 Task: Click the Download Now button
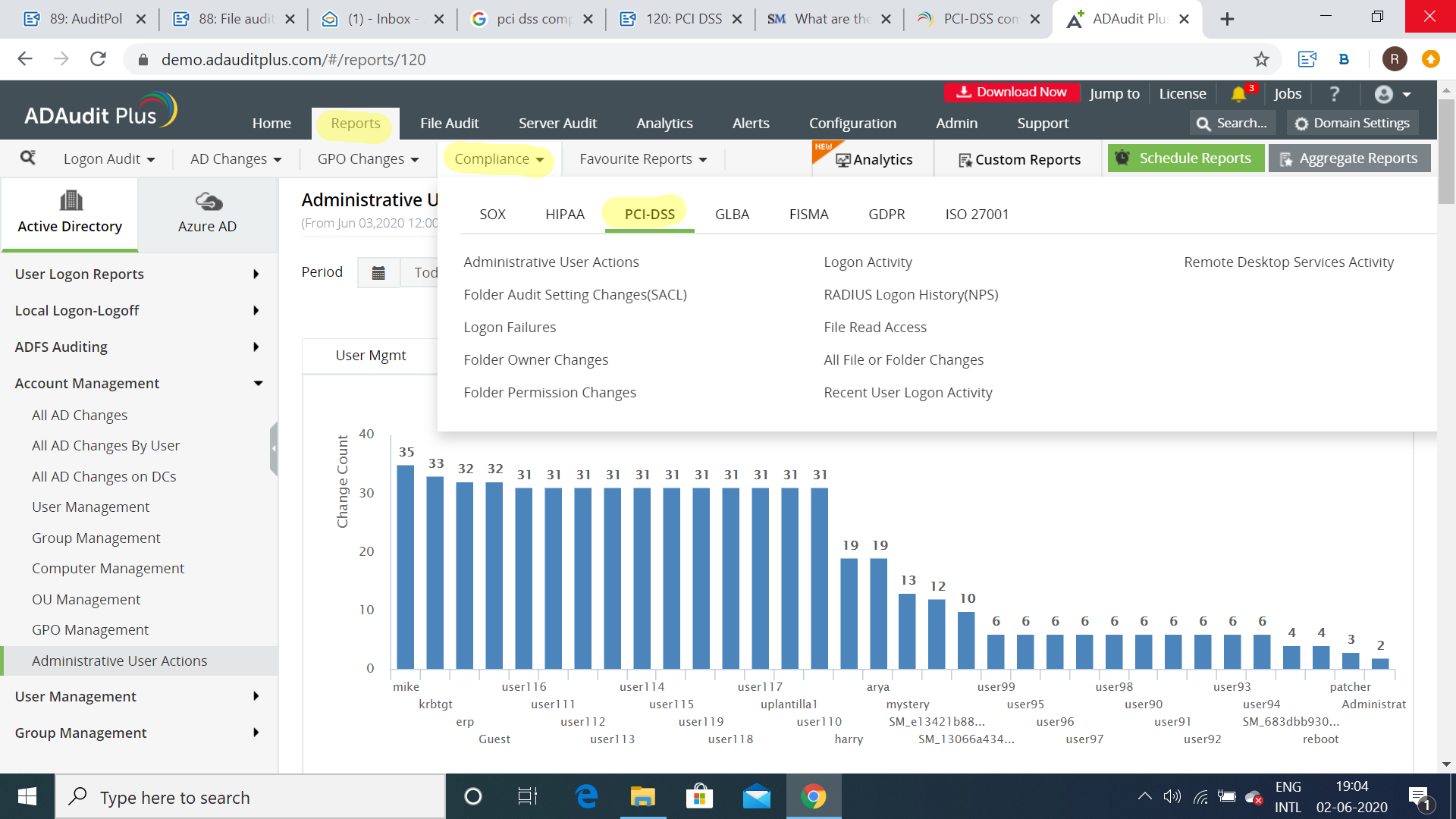(1012, 93)
